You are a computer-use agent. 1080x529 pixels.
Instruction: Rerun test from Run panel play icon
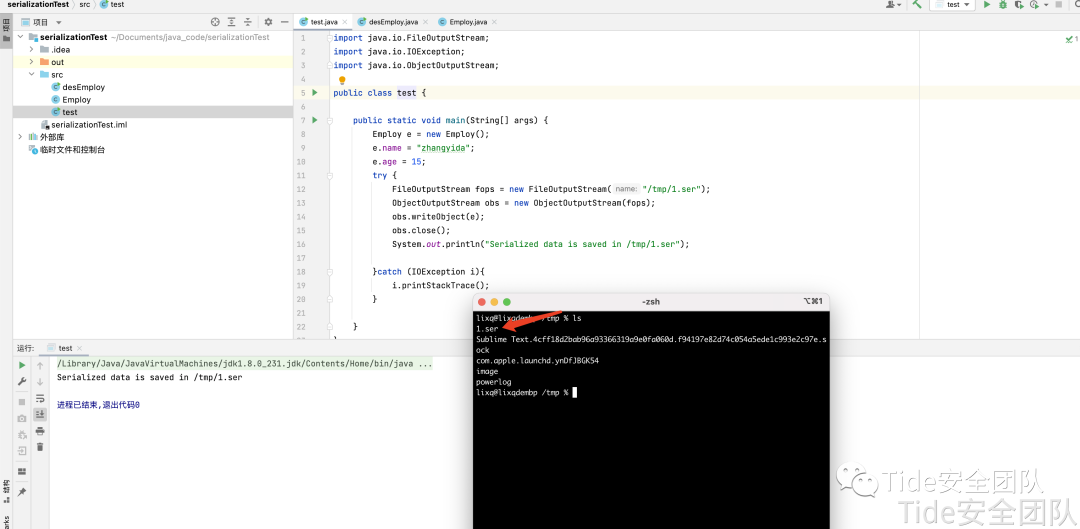(x=22, y=365)
